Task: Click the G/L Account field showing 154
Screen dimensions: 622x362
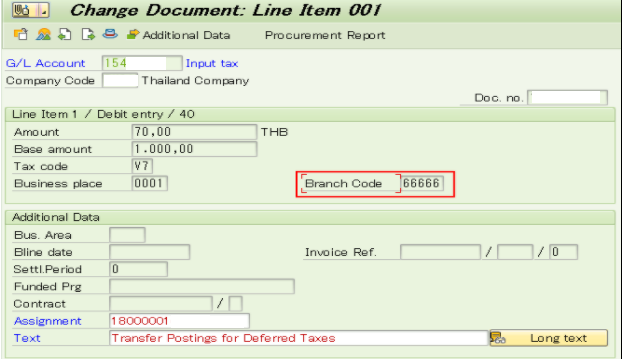Action: pyautogui.click(x=142, y=63)
